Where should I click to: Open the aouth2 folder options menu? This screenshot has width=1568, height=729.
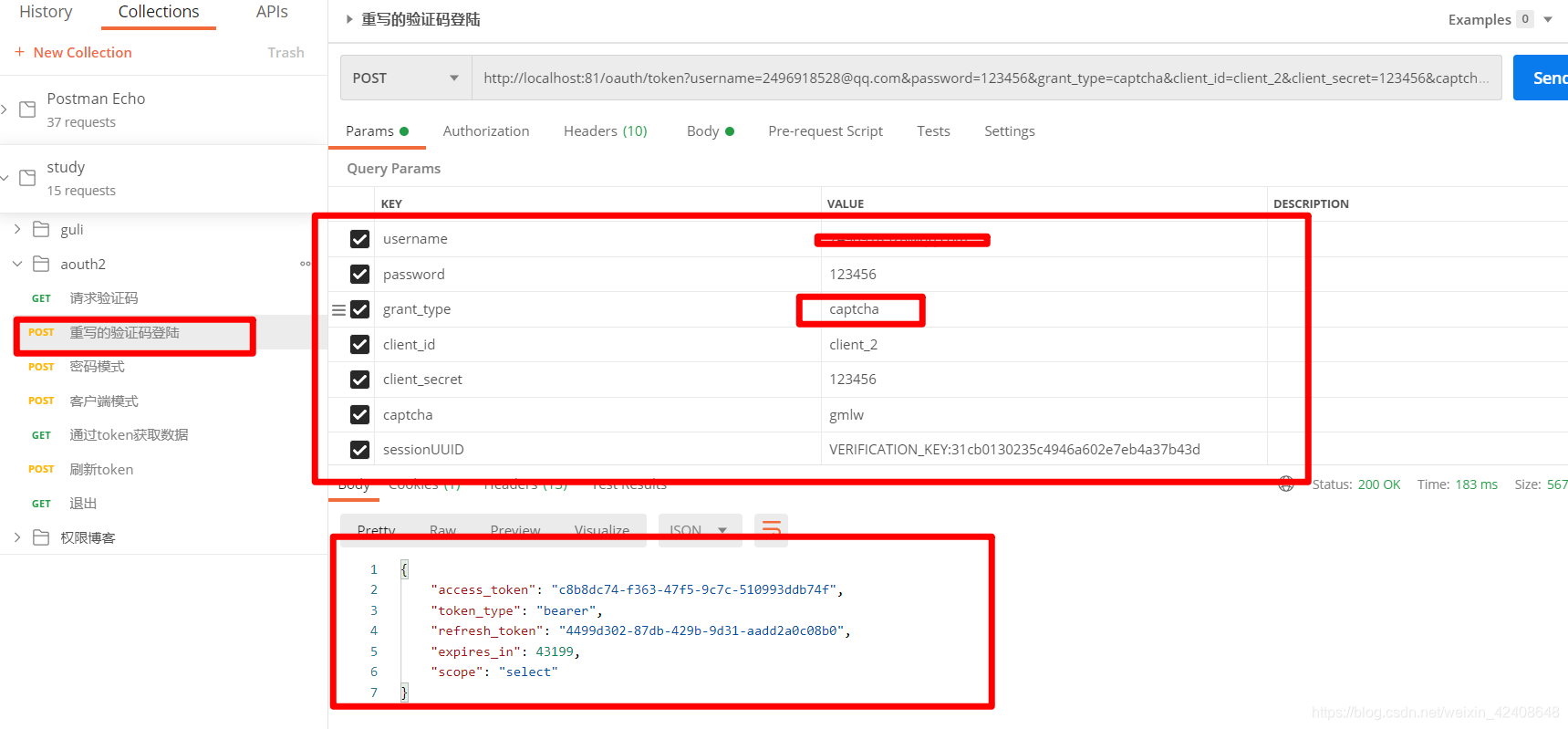pyautogui.click(x=305, y=264)
